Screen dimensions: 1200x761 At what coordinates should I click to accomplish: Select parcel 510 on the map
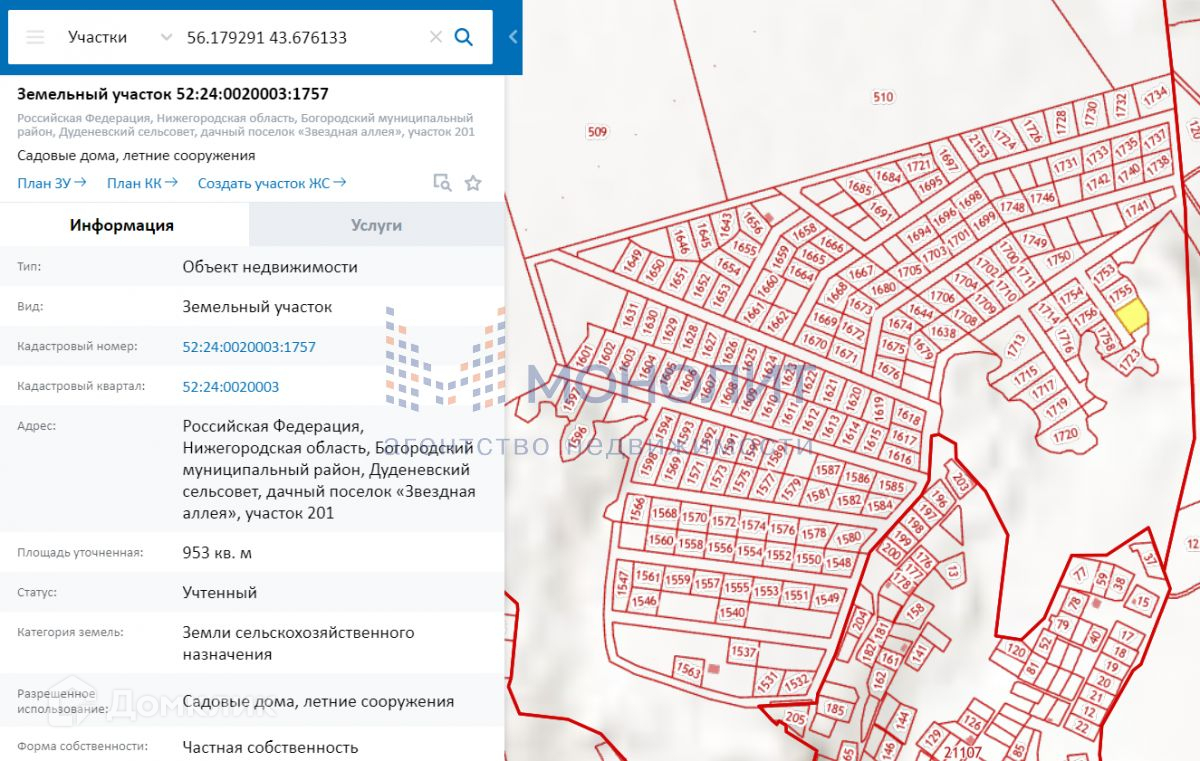883,97
